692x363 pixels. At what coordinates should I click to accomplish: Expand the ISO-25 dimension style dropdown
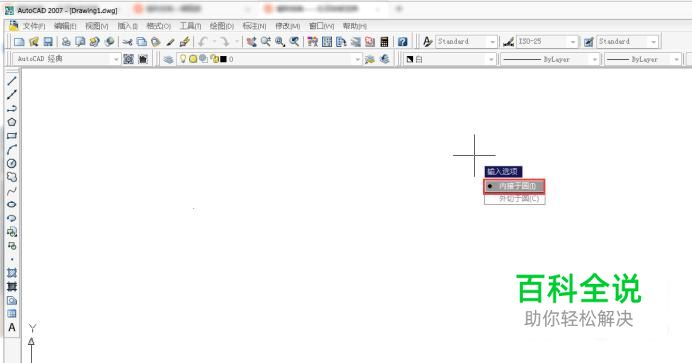572,42
